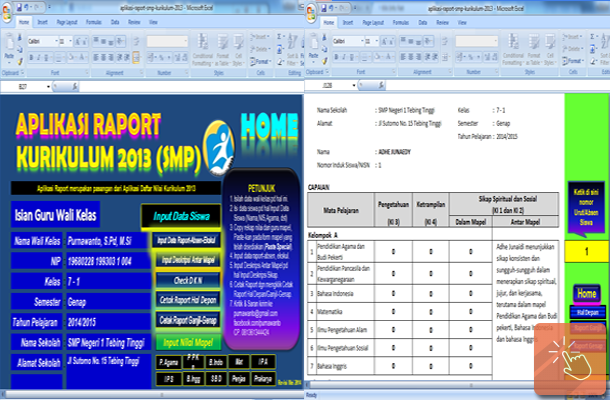This screenshot has width=610, height=400.
Task: Open the Office button in left Excel window
Action: (7, 13)
